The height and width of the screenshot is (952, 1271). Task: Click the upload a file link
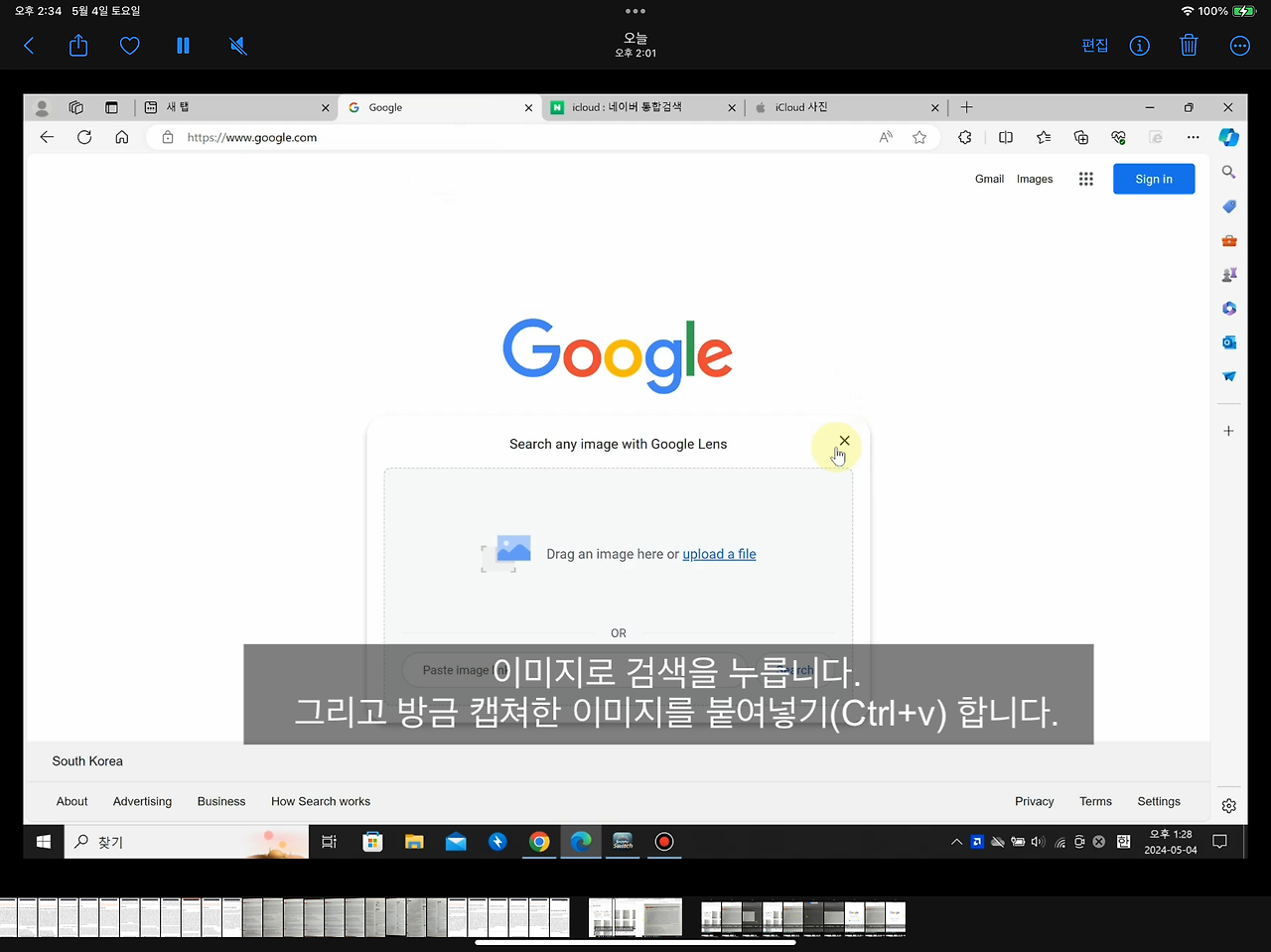[719, 554]
